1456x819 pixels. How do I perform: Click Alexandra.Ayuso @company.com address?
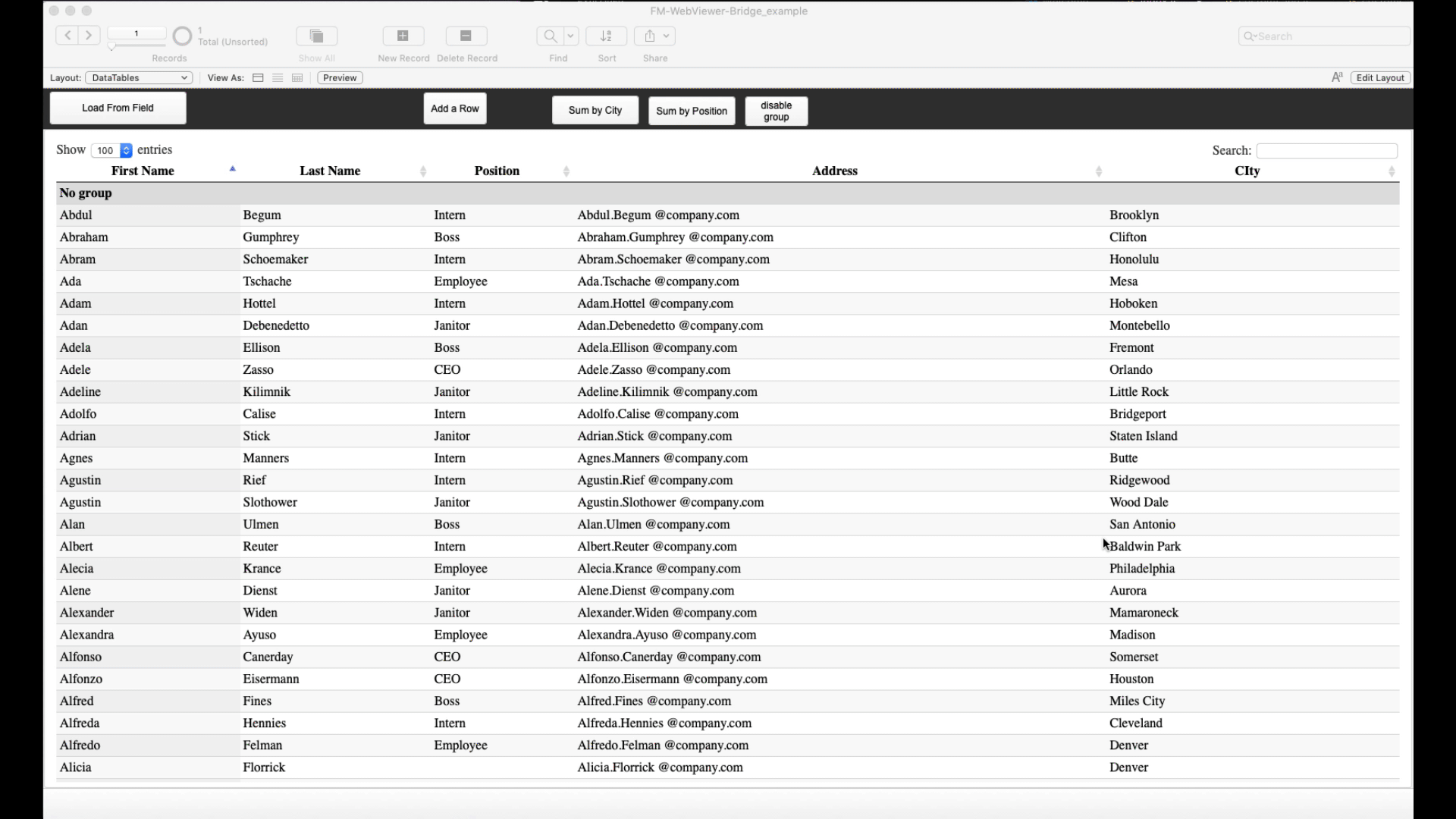(667, 635)
